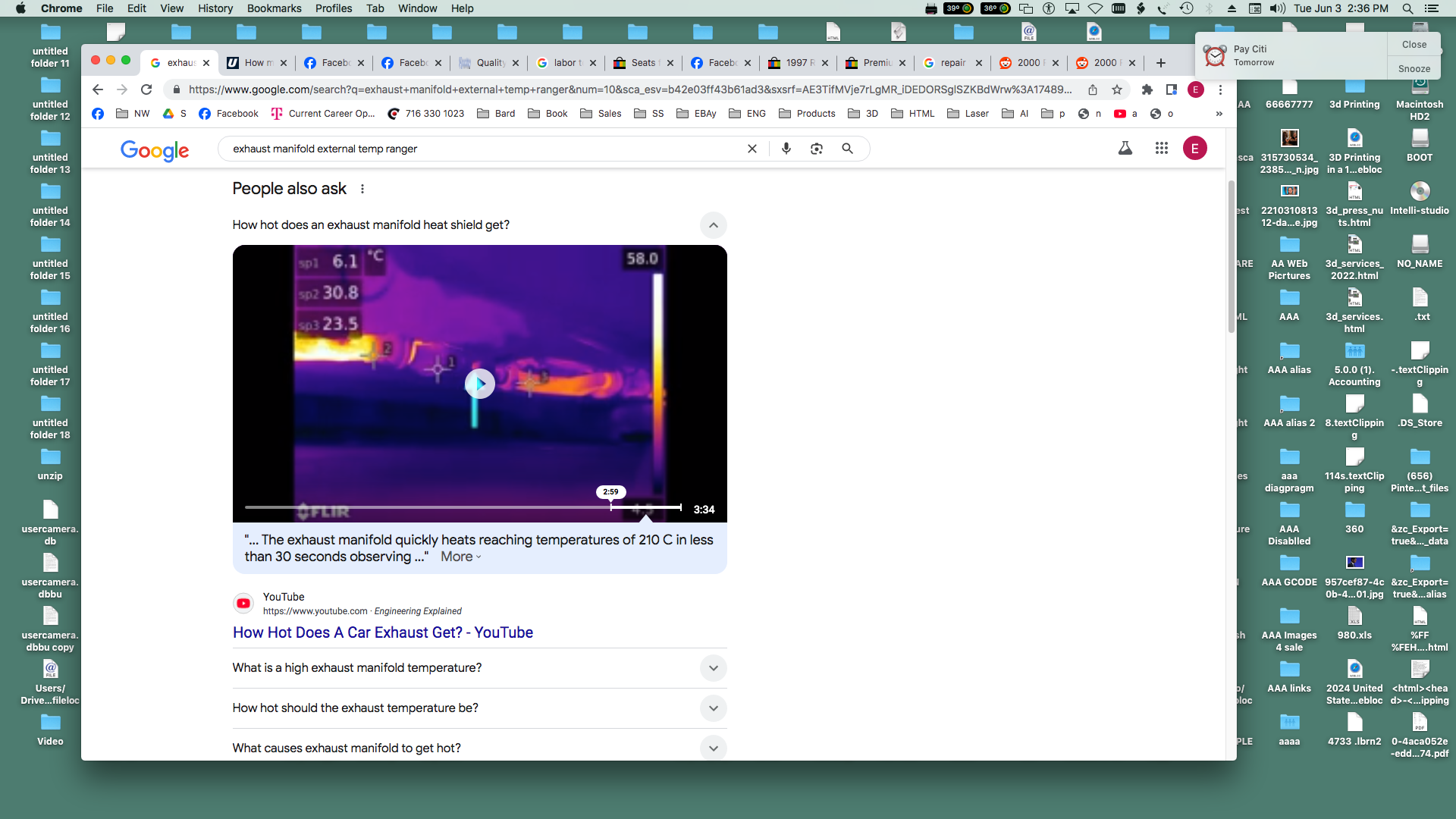Image resolution: width=1456 pixels, height=819 pixels.
Task: Click in the Google search field
Action: tap(485, 149)
